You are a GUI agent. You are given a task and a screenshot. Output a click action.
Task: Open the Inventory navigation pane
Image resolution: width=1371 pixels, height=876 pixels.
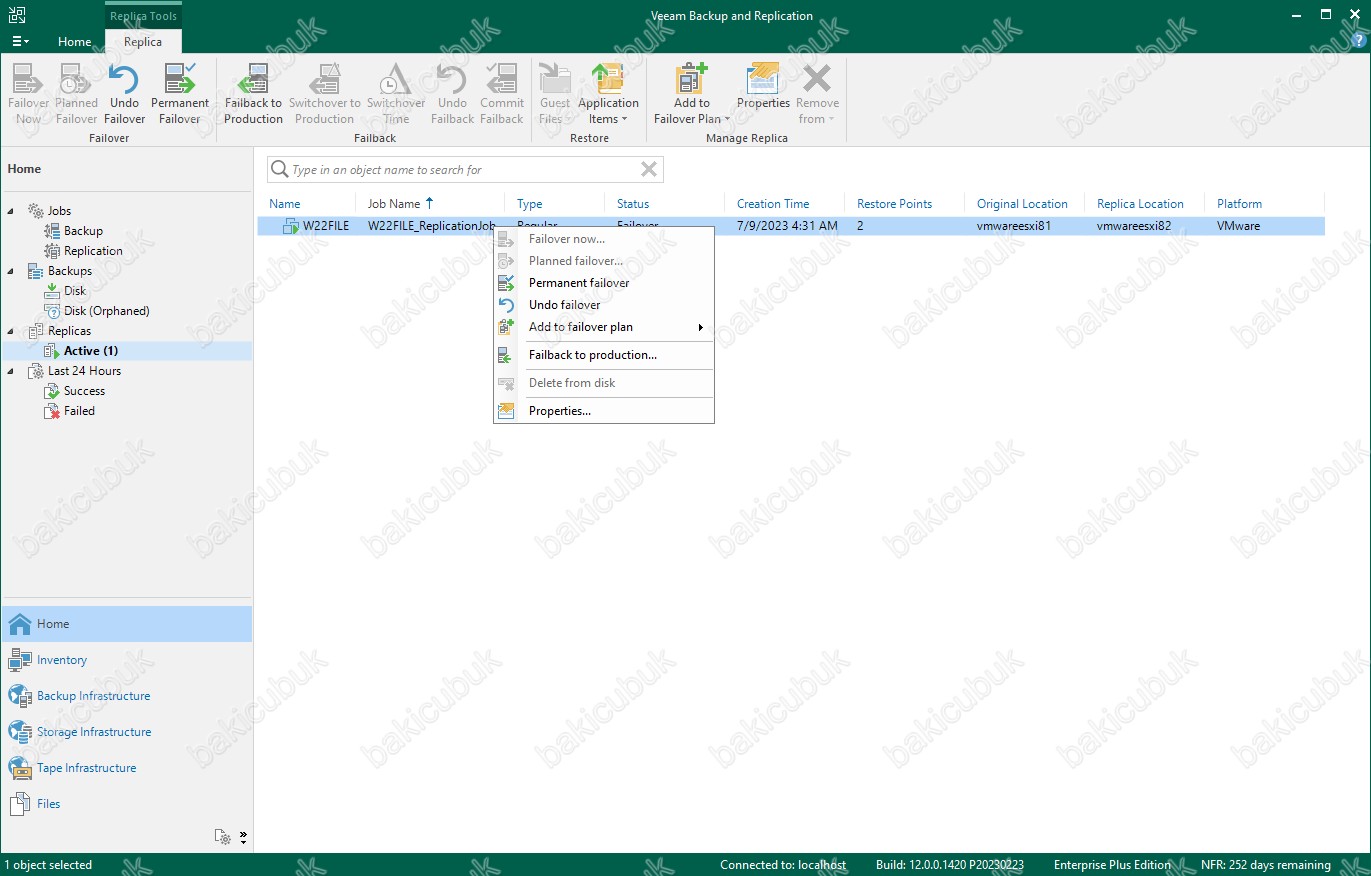tap(127, 660)
